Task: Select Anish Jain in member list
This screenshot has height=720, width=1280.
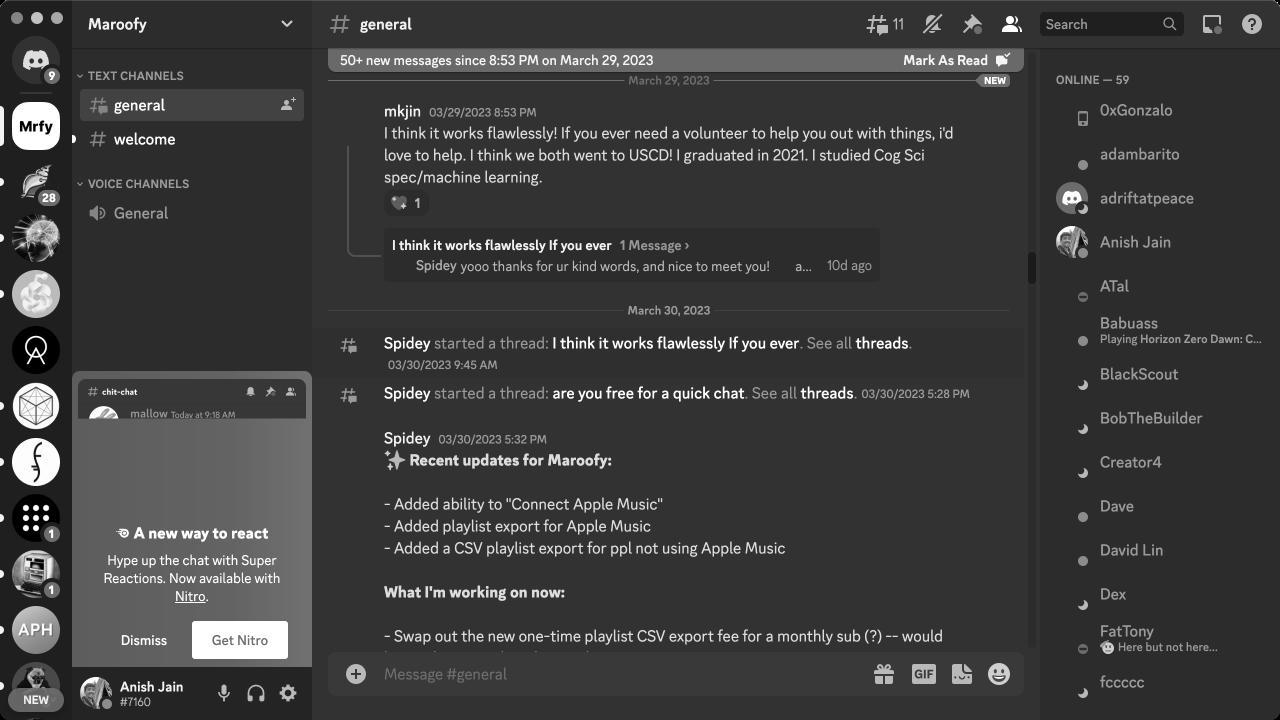Action: pyautogui.click(x=1160, y=243)
